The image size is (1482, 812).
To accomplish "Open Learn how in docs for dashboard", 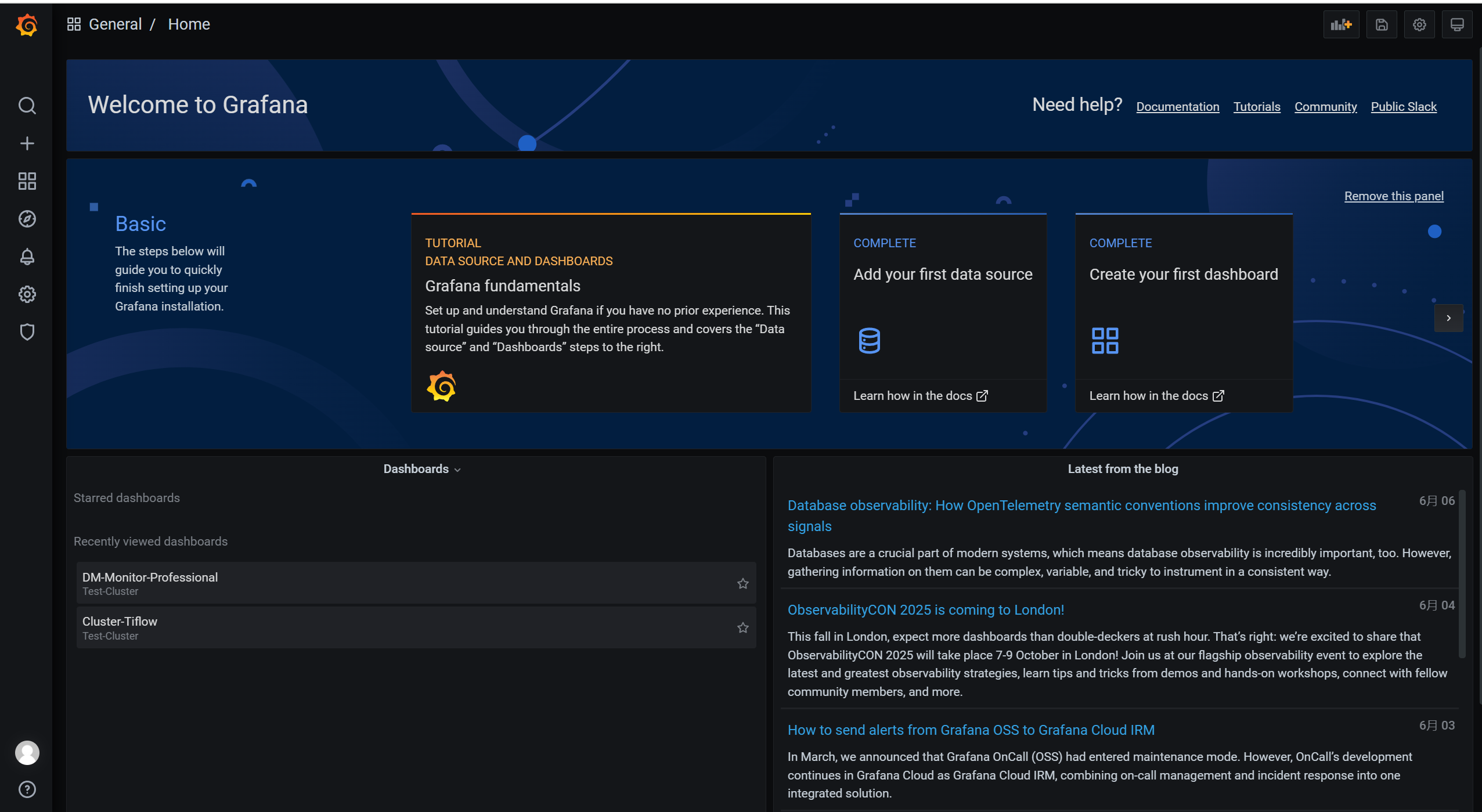I will point(1156,396).
